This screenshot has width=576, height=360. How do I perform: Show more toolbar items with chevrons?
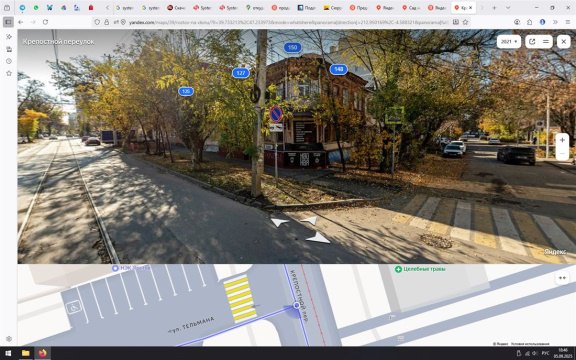tap(555, 22)
